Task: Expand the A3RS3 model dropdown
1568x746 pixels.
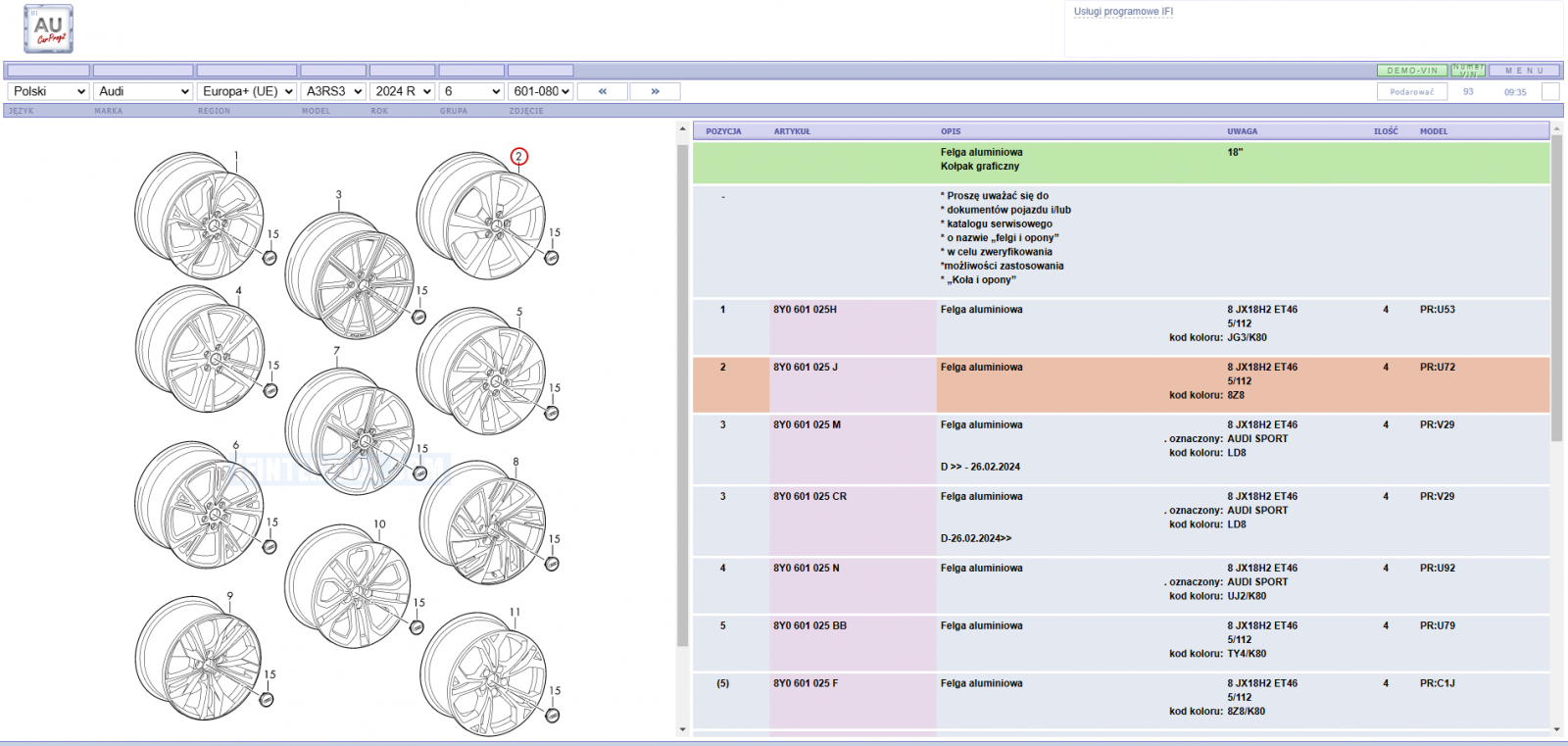Action: [333, 91]
